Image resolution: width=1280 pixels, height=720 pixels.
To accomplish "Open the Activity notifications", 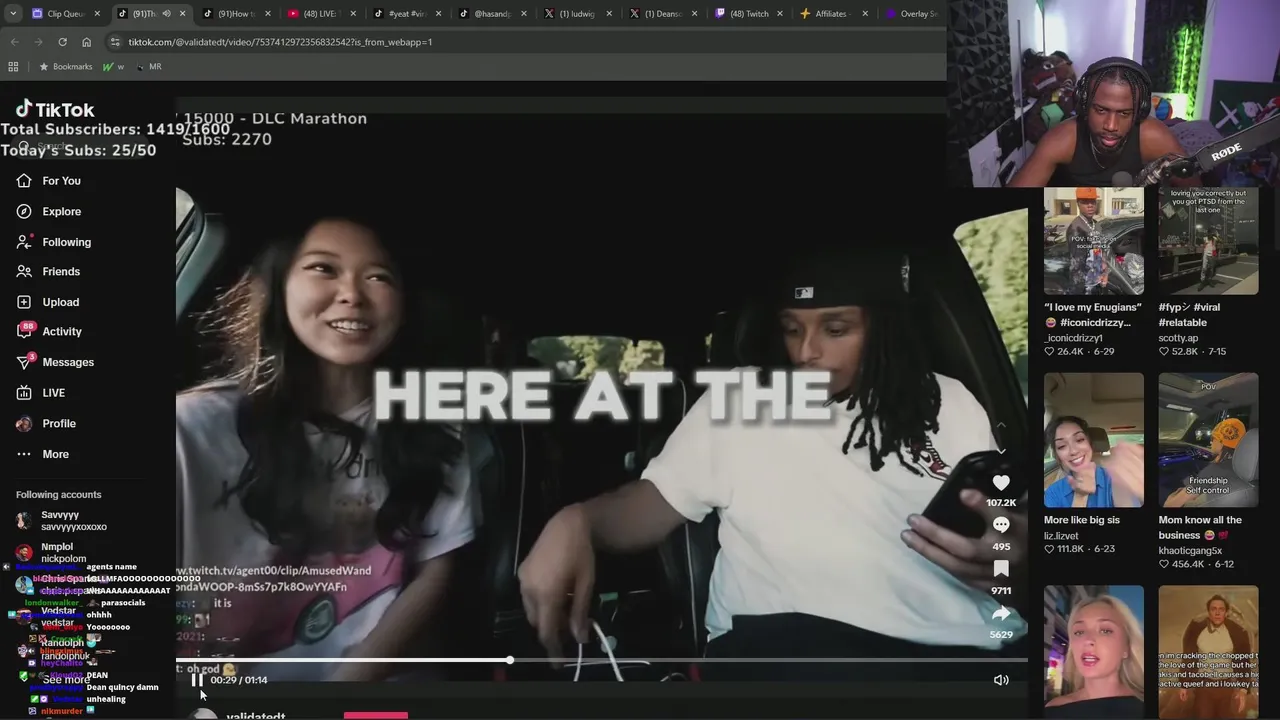I will tap(49, 331).
